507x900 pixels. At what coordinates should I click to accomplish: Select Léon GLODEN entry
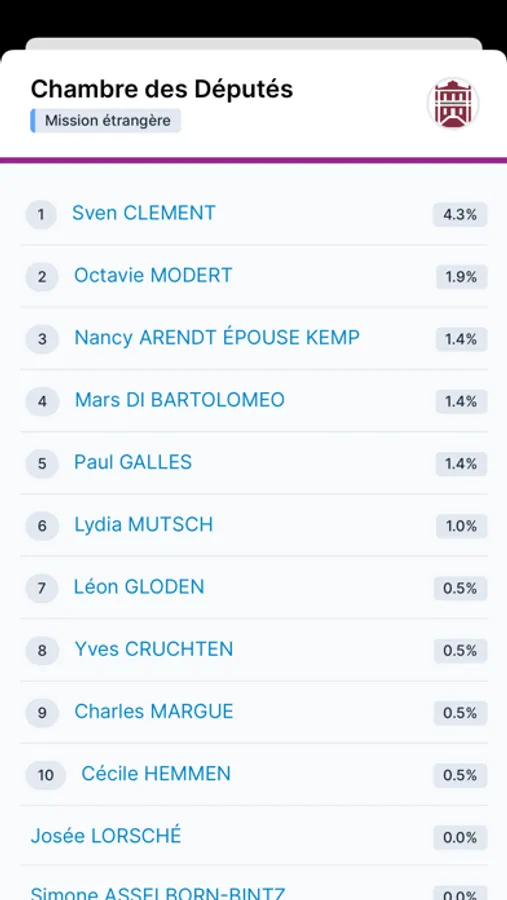[139, 587]
